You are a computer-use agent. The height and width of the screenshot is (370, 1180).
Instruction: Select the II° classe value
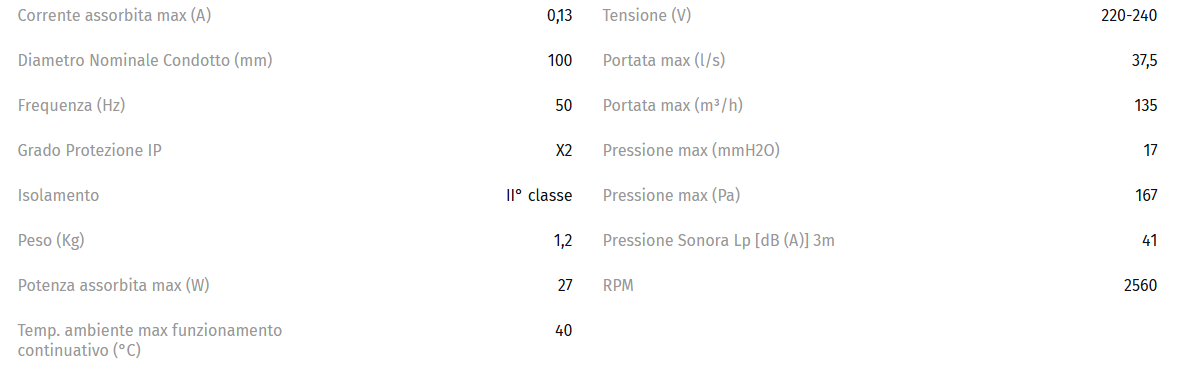point(539,196)
